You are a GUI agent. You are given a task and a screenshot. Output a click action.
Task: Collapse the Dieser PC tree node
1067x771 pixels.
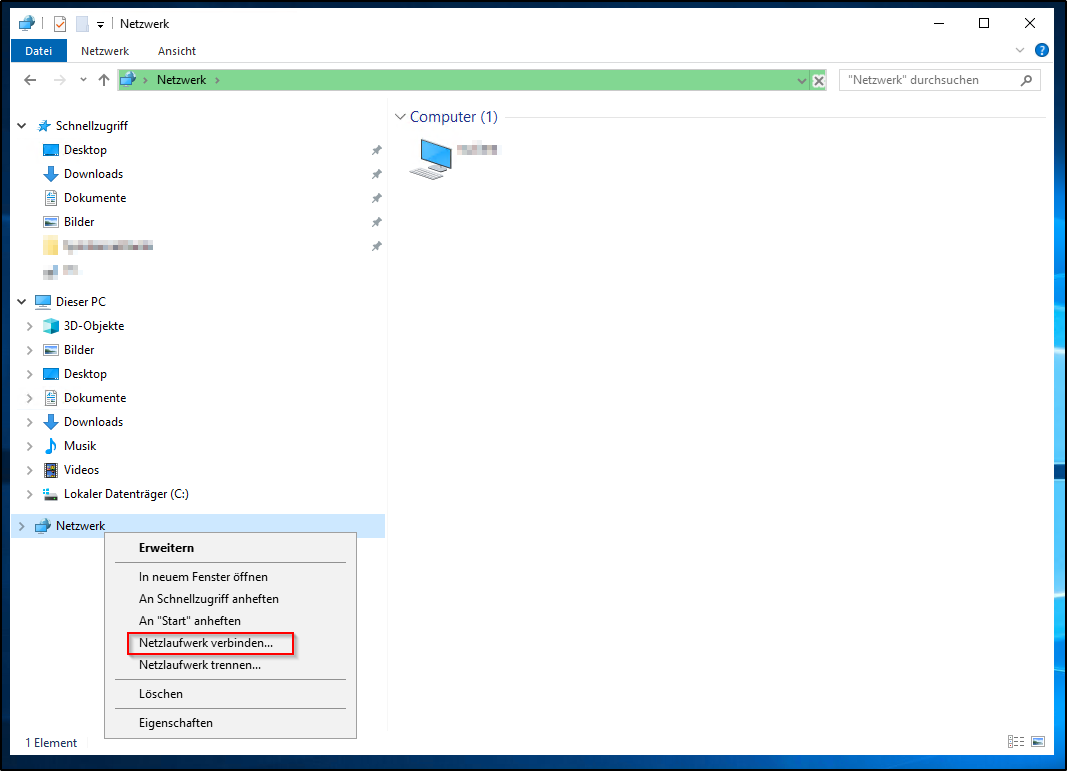pos(21,302)
